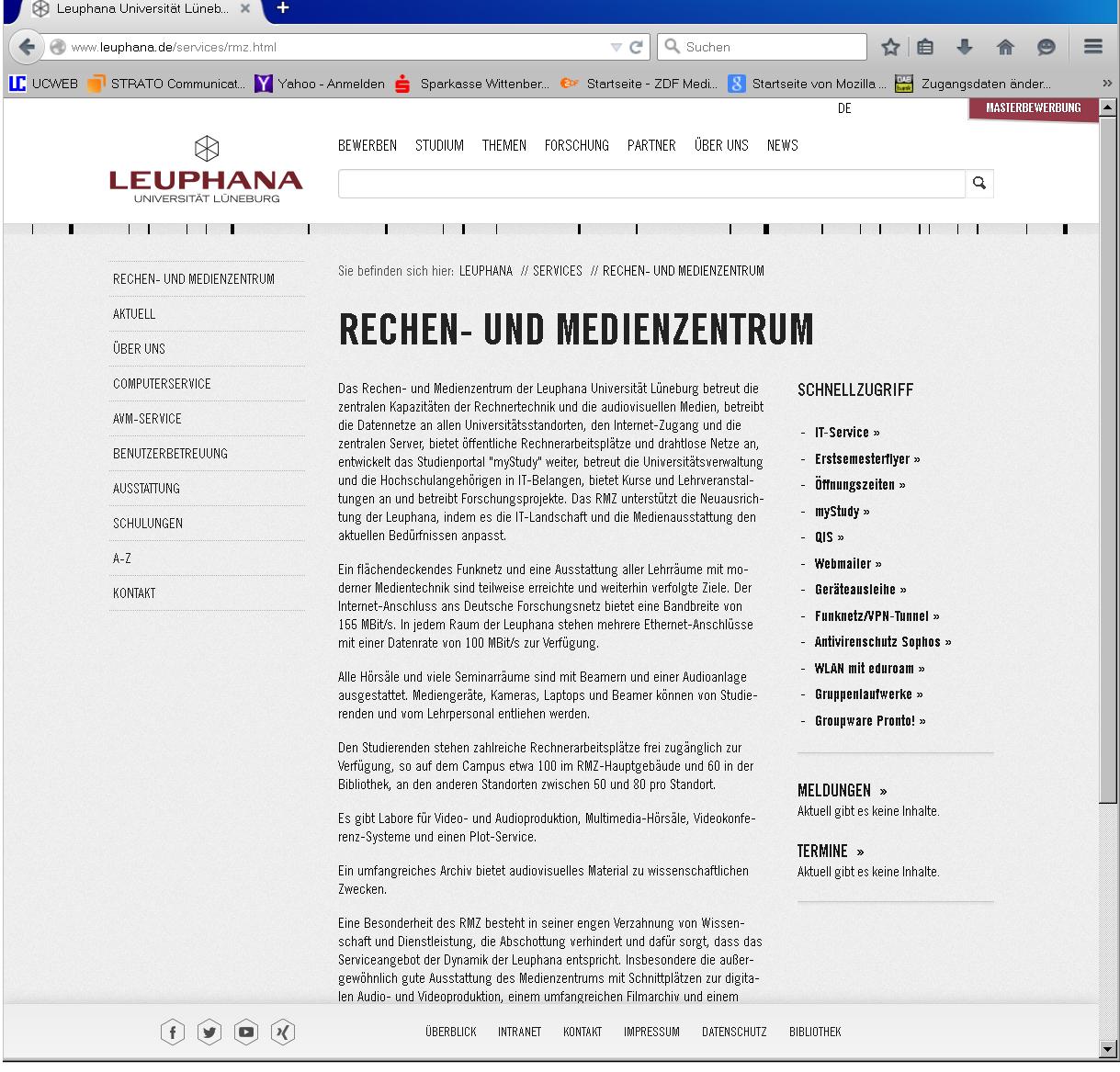
Task: Select the DE language link
Action: 844,108
